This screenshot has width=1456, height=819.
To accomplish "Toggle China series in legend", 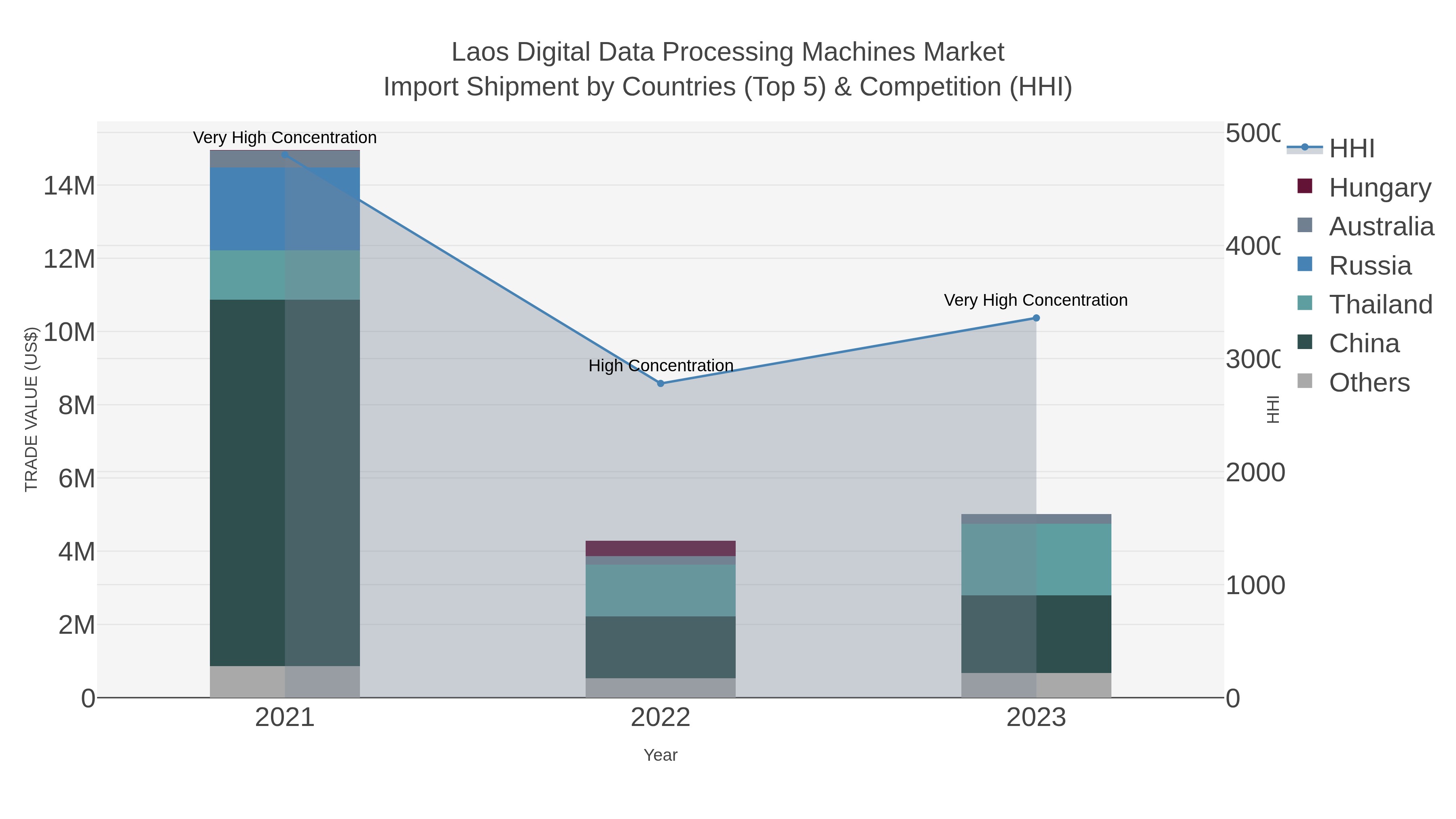I will [x=1348, y=344].
